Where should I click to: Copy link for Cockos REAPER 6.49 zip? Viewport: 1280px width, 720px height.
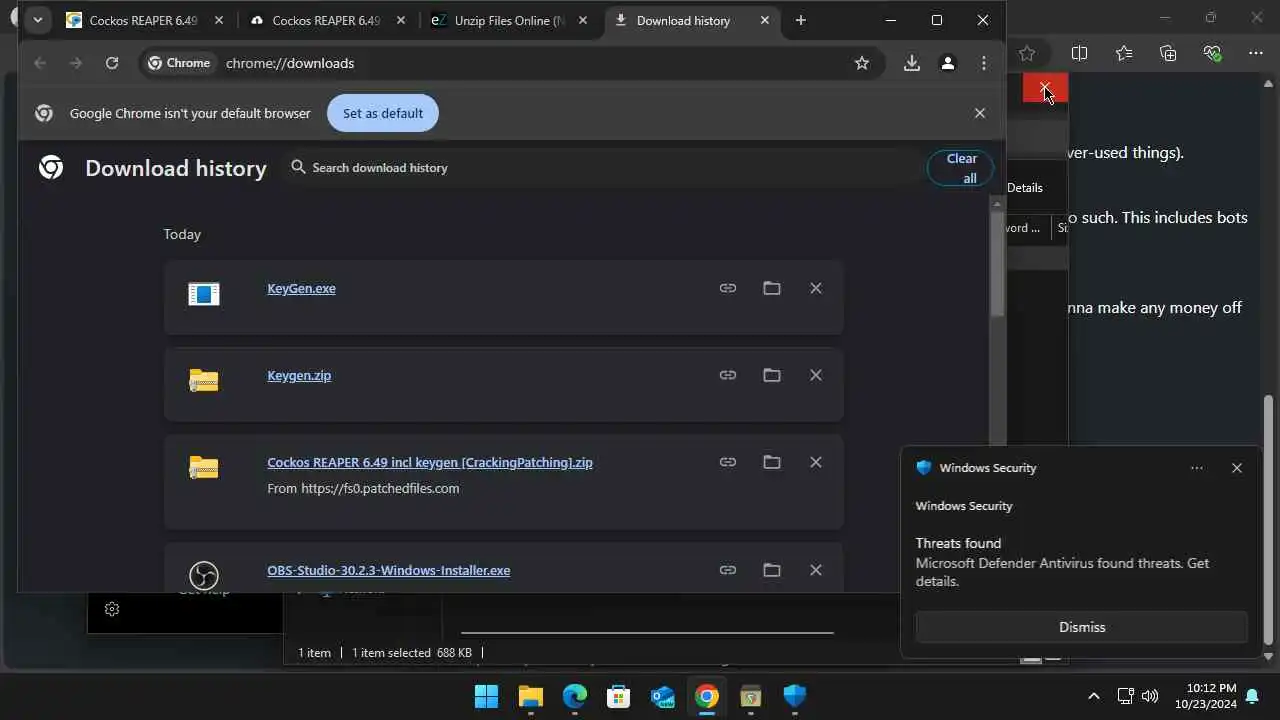click(728, 462)
